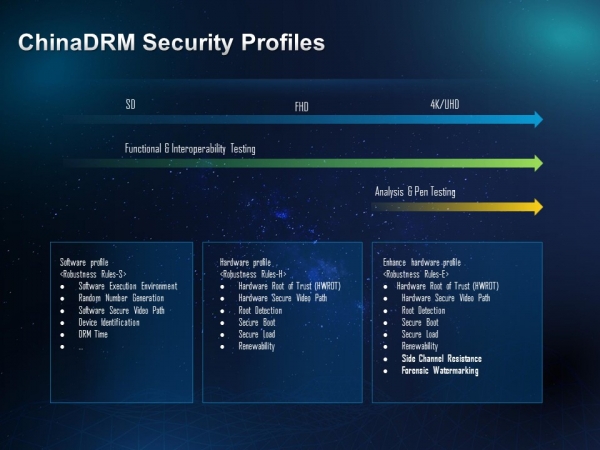Click the "<Robustness Rules-E>" line
600x450 pixels.
416,274
